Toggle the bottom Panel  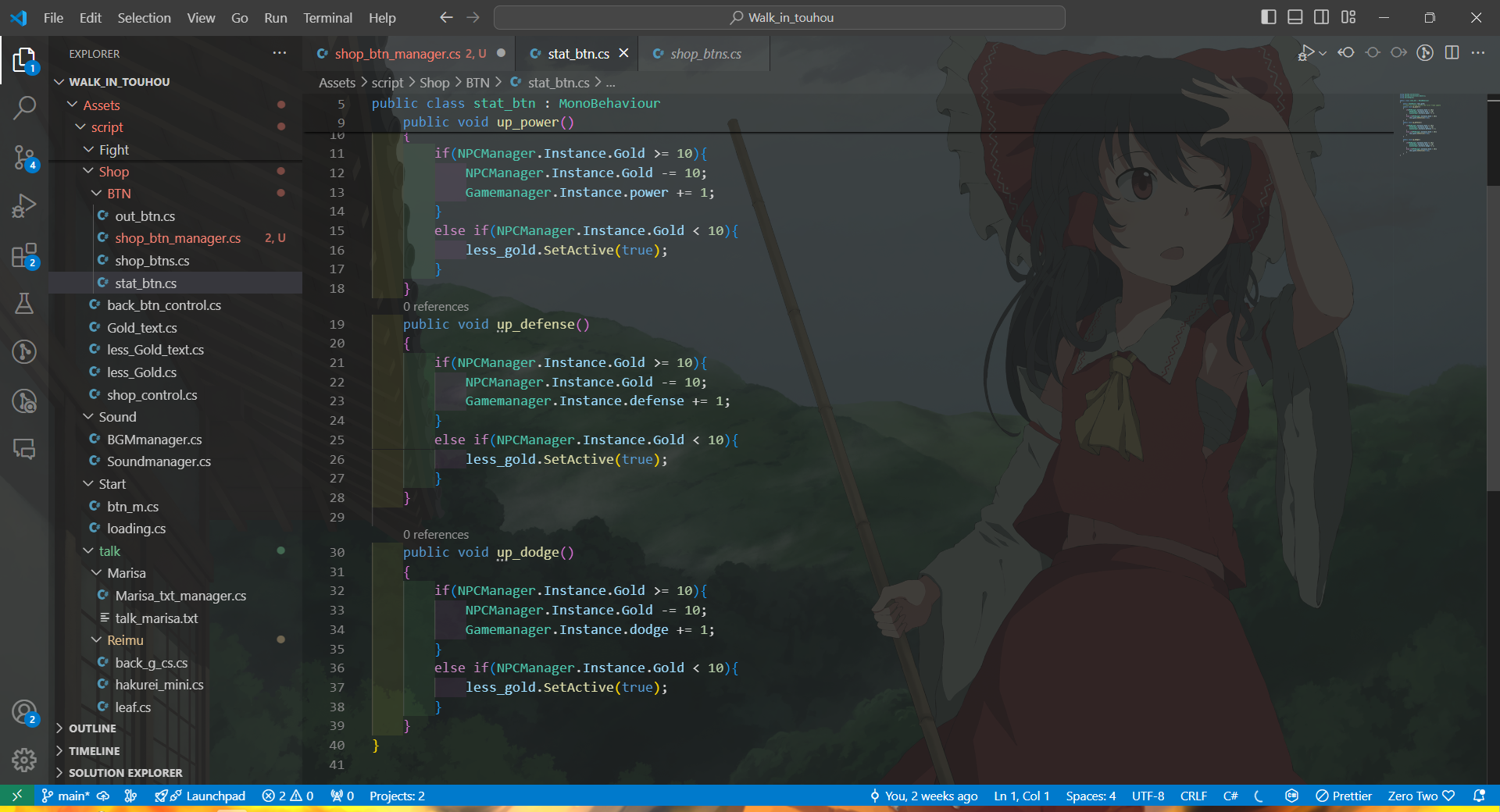[x=1295, y=17]
